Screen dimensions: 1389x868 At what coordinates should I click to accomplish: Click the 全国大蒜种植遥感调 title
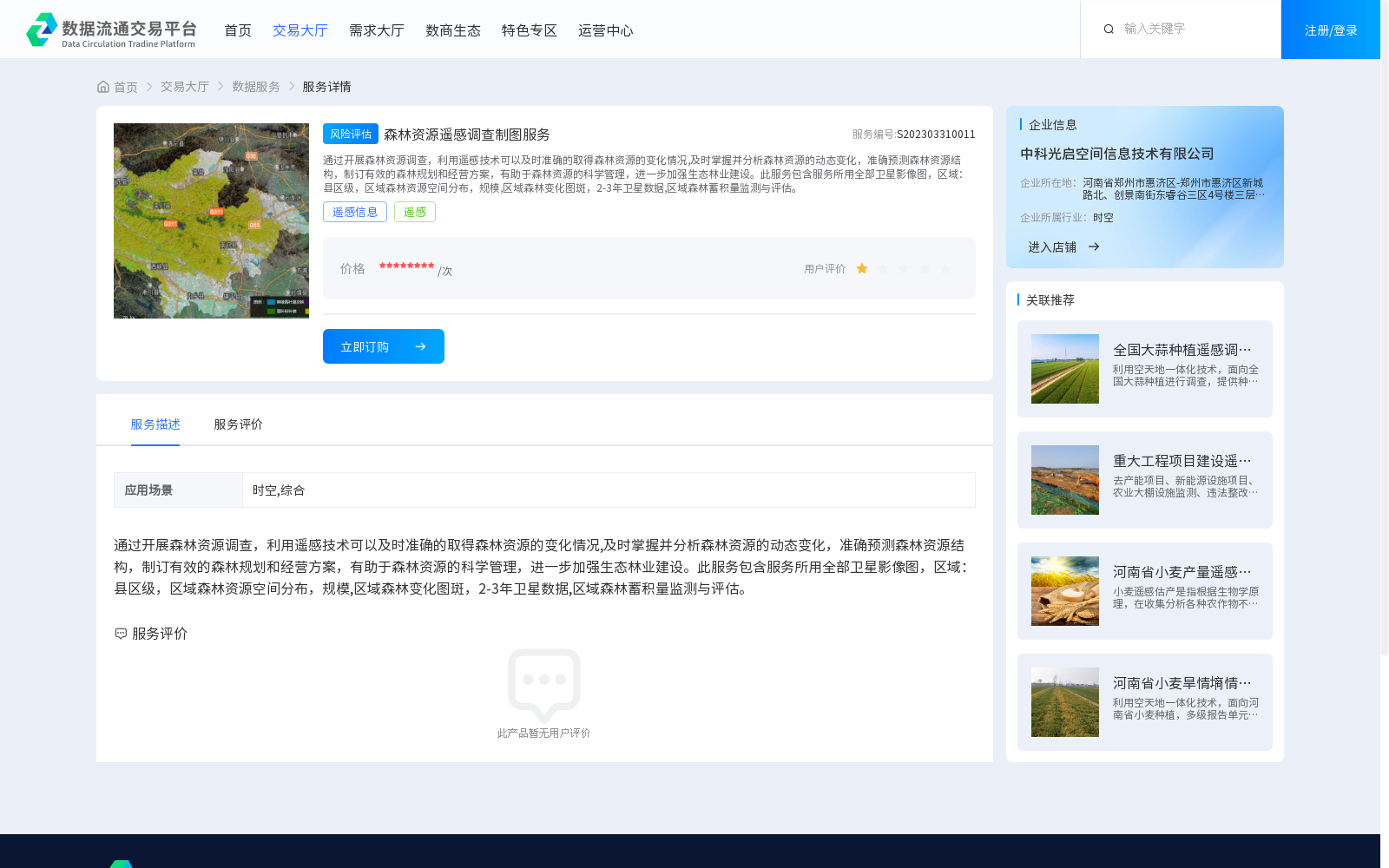pos(1182,350)
